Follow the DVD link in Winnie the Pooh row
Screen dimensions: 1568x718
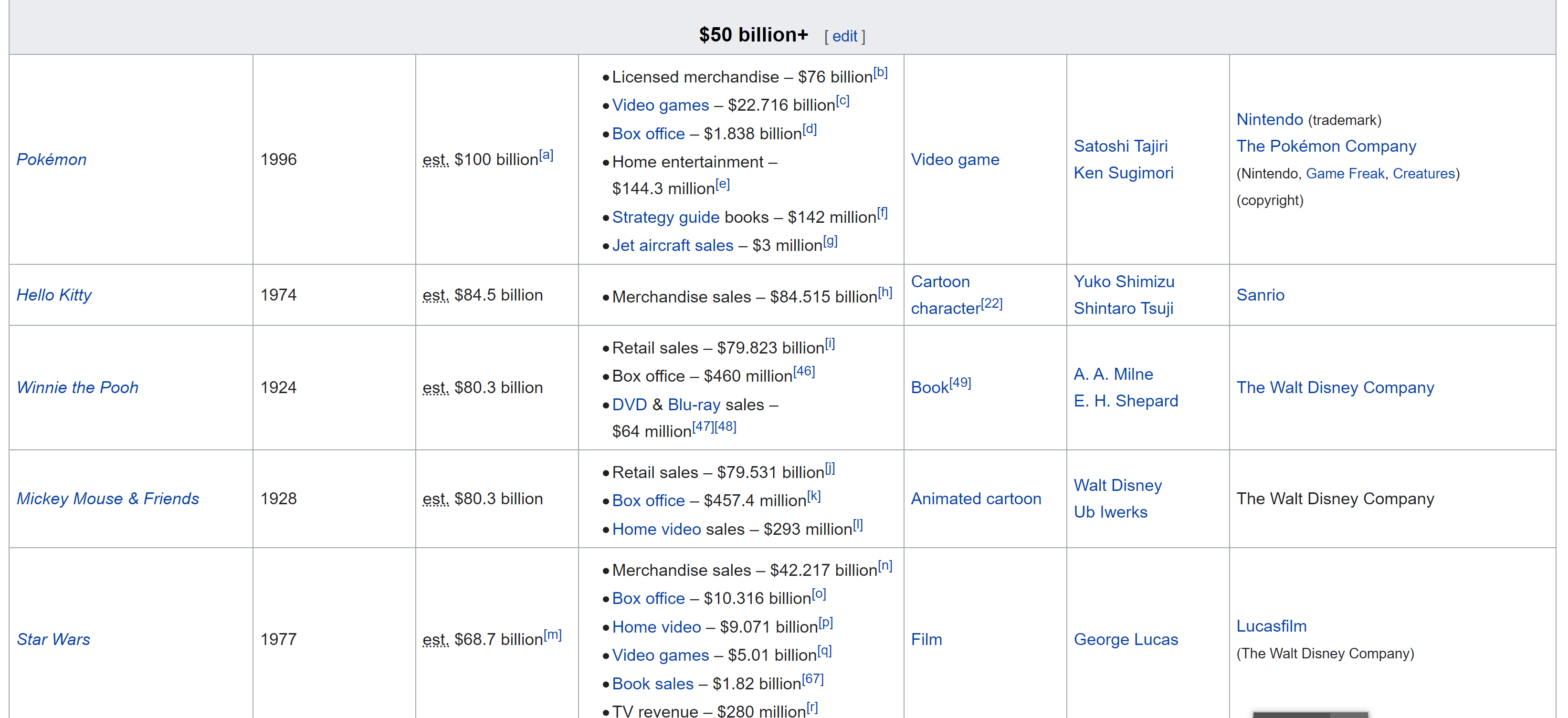630,405
